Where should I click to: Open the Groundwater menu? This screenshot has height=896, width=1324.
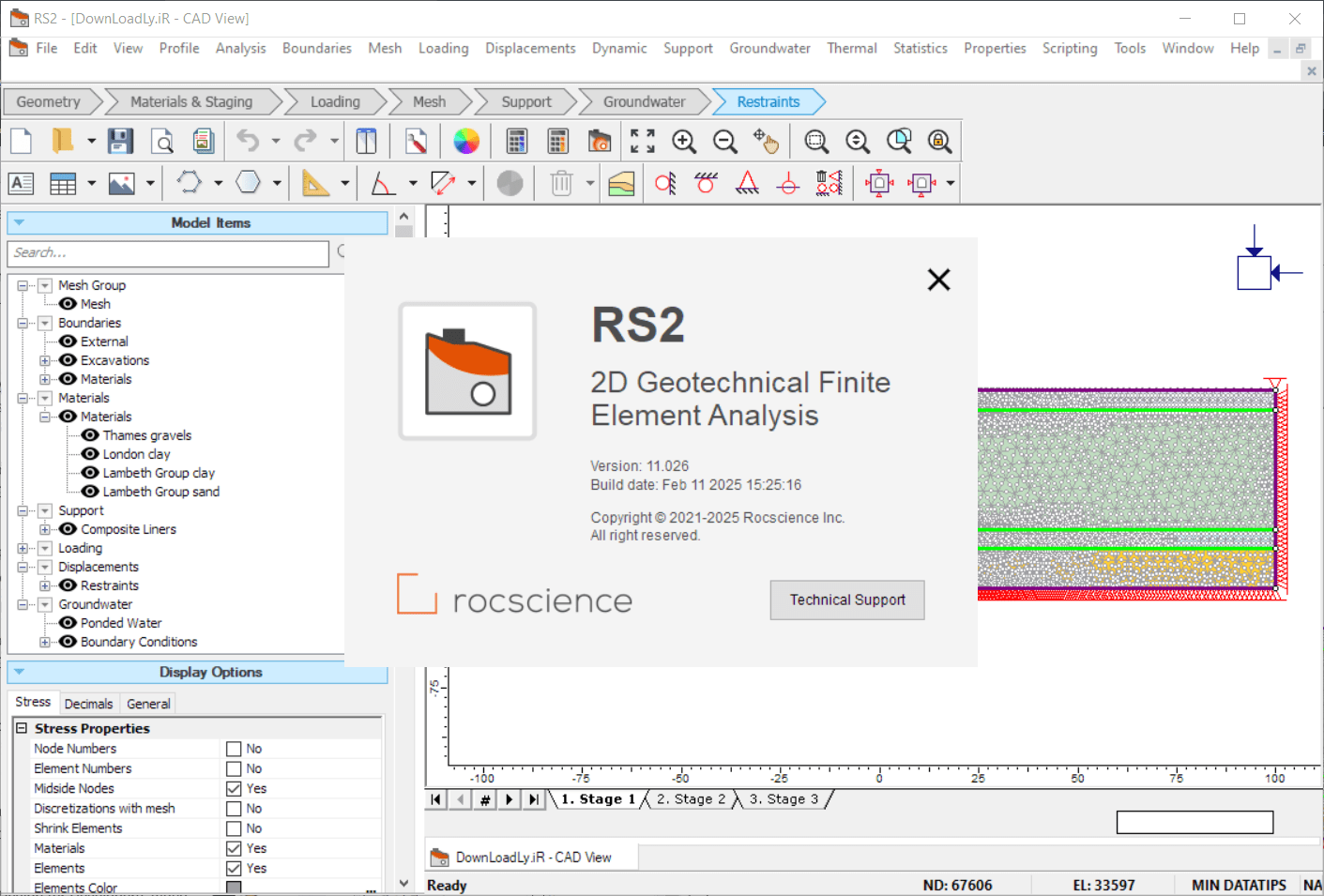point(769,48)
